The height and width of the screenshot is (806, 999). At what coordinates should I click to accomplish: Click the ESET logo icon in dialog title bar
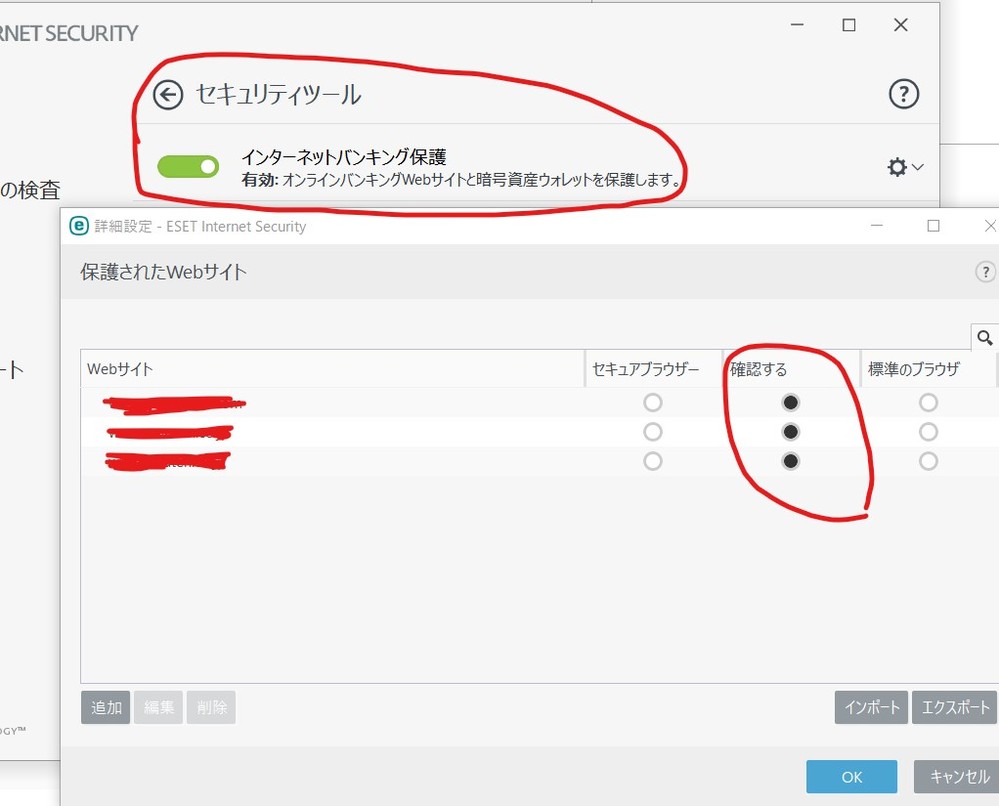pos(78,226)
